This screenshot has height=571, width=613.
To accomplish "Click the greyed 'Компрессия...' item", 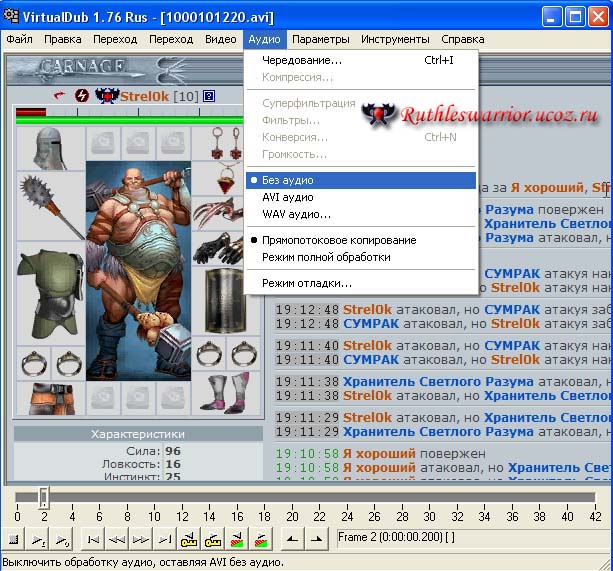I will (x=361, y=77).
